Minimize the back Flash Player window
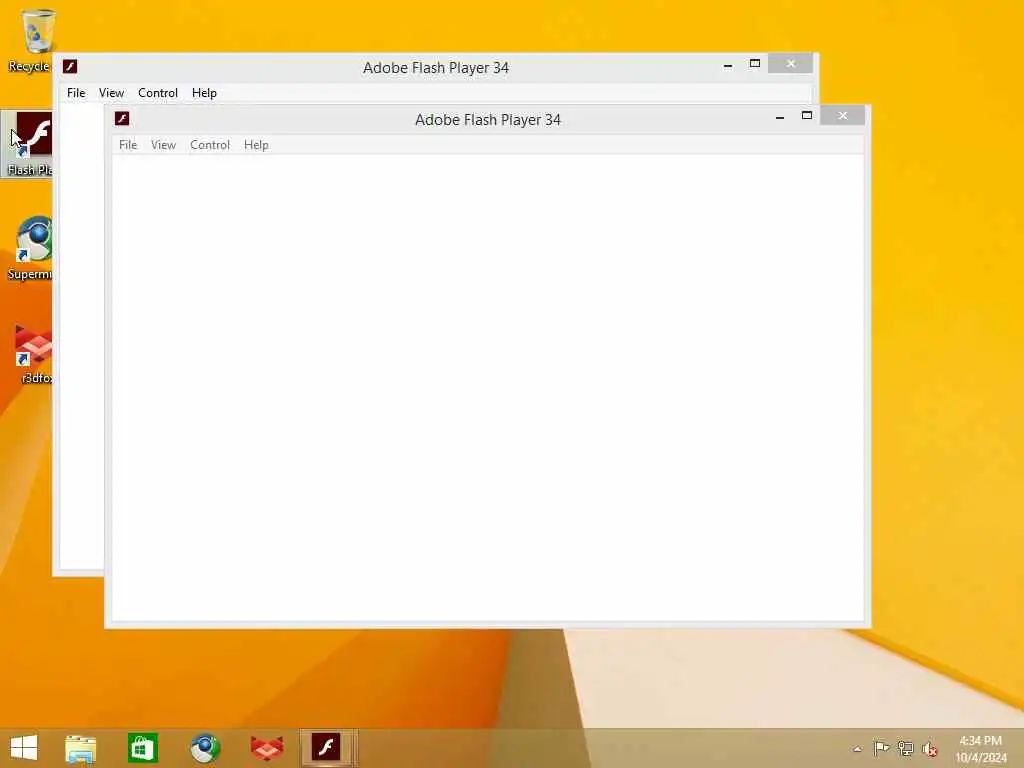1024x768 pixels. click(728, 65)
